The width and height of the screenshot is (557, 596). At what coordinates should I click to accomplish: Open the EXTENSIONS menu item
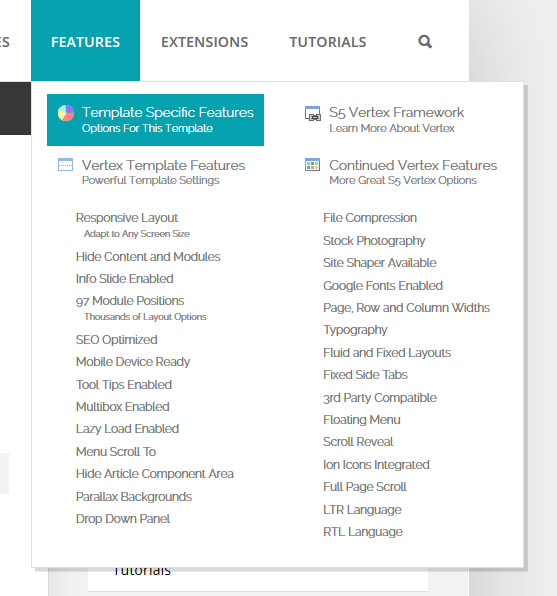205,42
